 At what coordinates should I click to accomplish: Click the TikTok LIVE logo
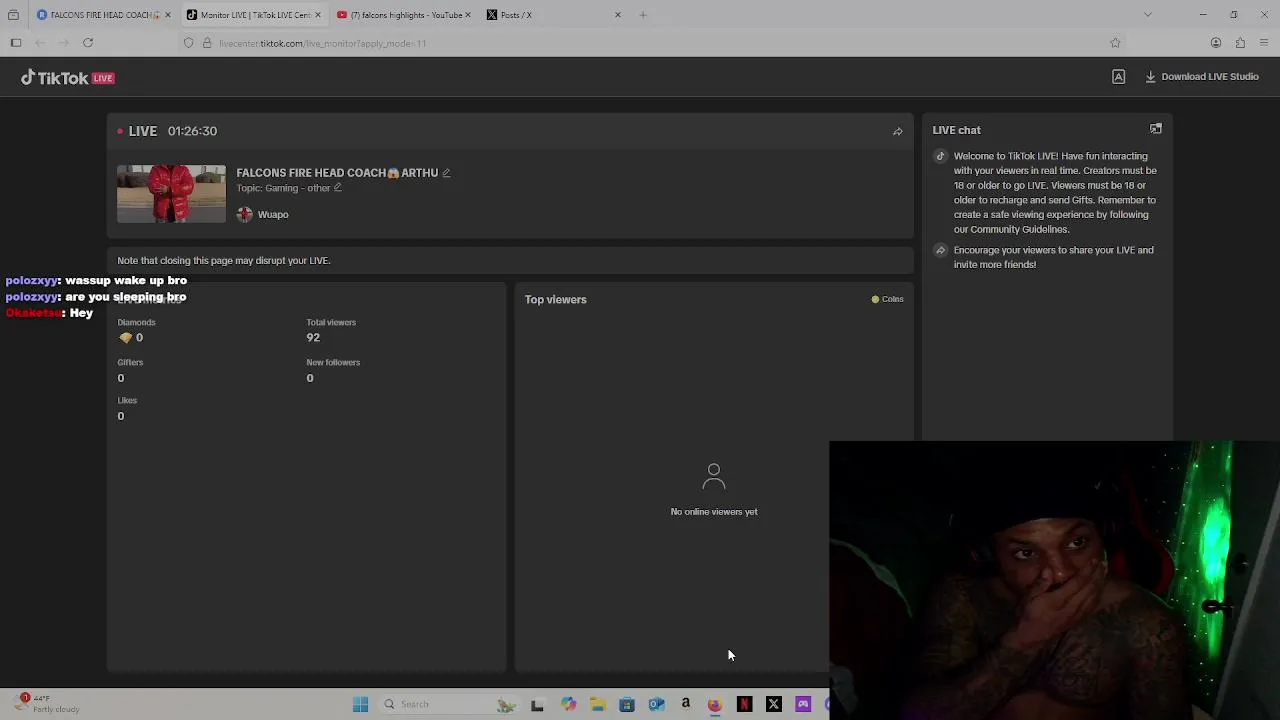(x=68, y=78)
